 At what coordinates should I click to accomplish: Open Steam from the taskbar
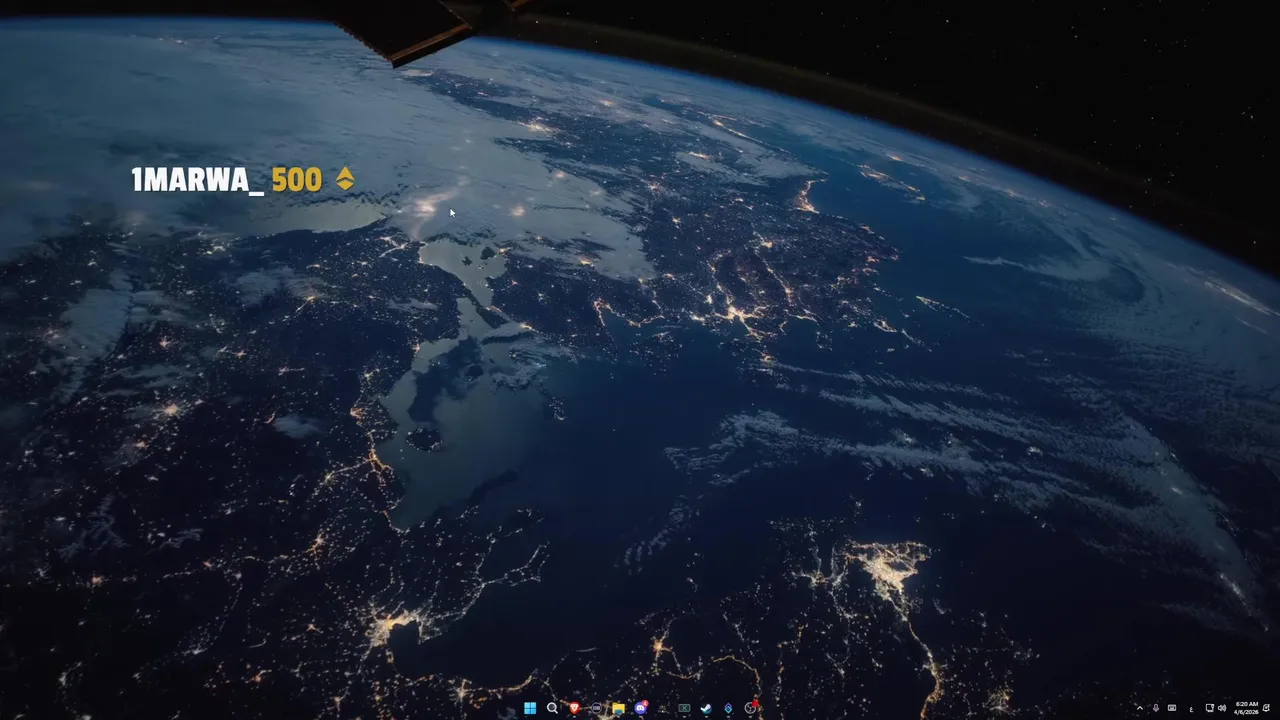[x=706, y=708]
